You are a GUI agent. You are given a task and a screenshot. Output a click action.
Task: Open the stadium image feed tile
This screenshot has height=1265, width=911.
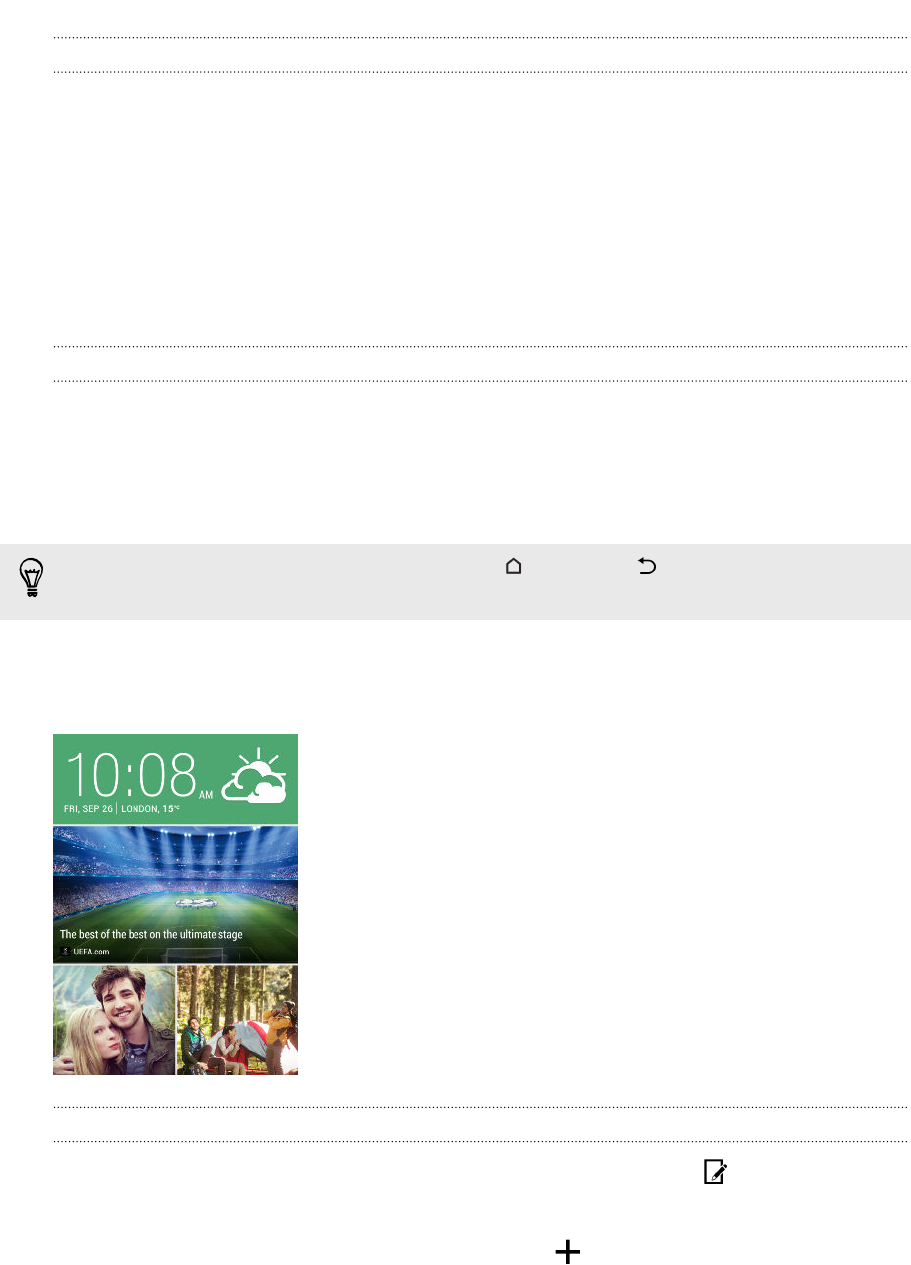click(175, 894)
